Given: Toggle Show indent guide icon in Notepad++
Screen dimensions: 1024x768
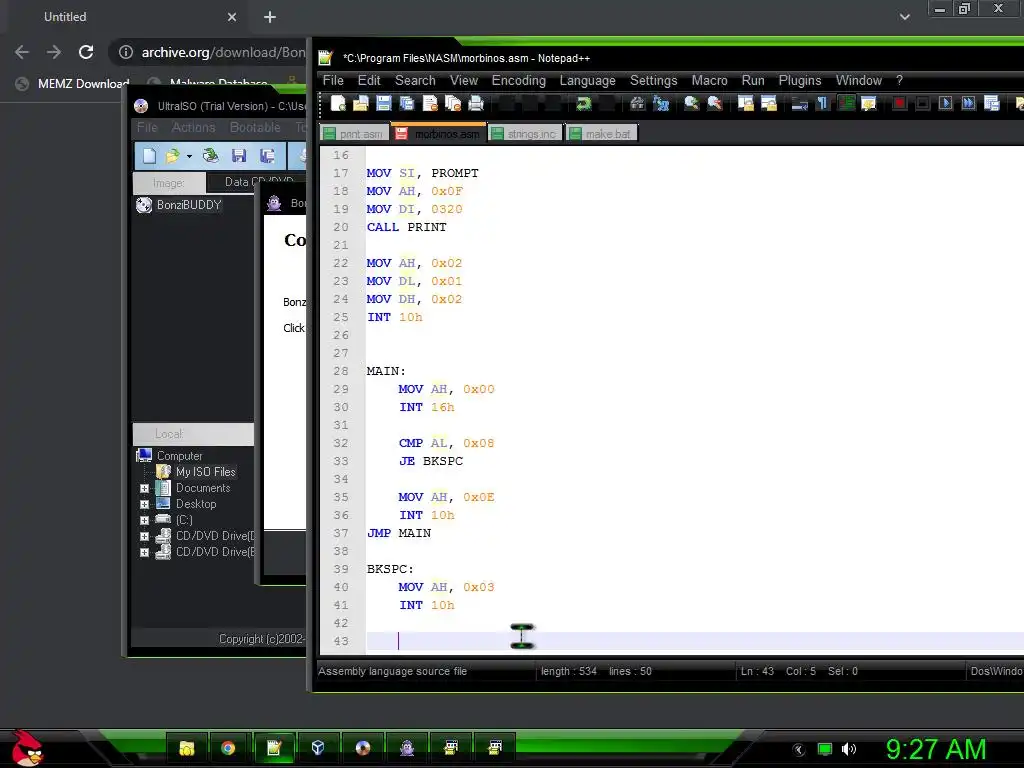Looking at the screenshot, I should [x=846, y=103].
